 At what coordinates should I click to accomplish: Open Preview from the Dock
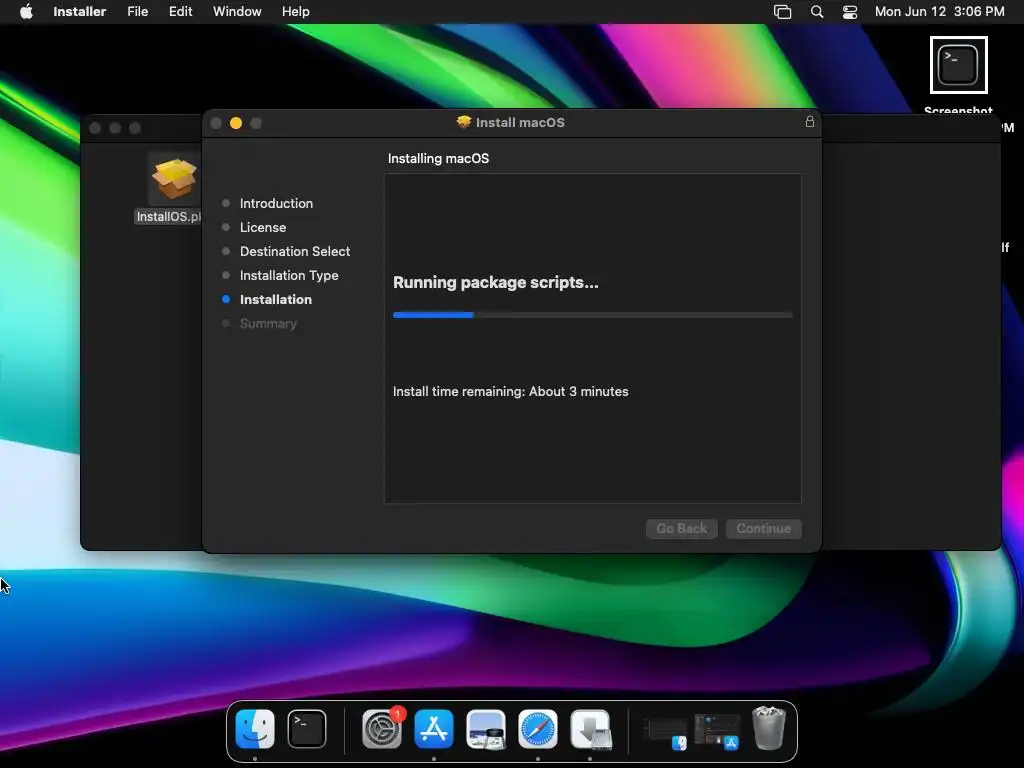(486, 729)
